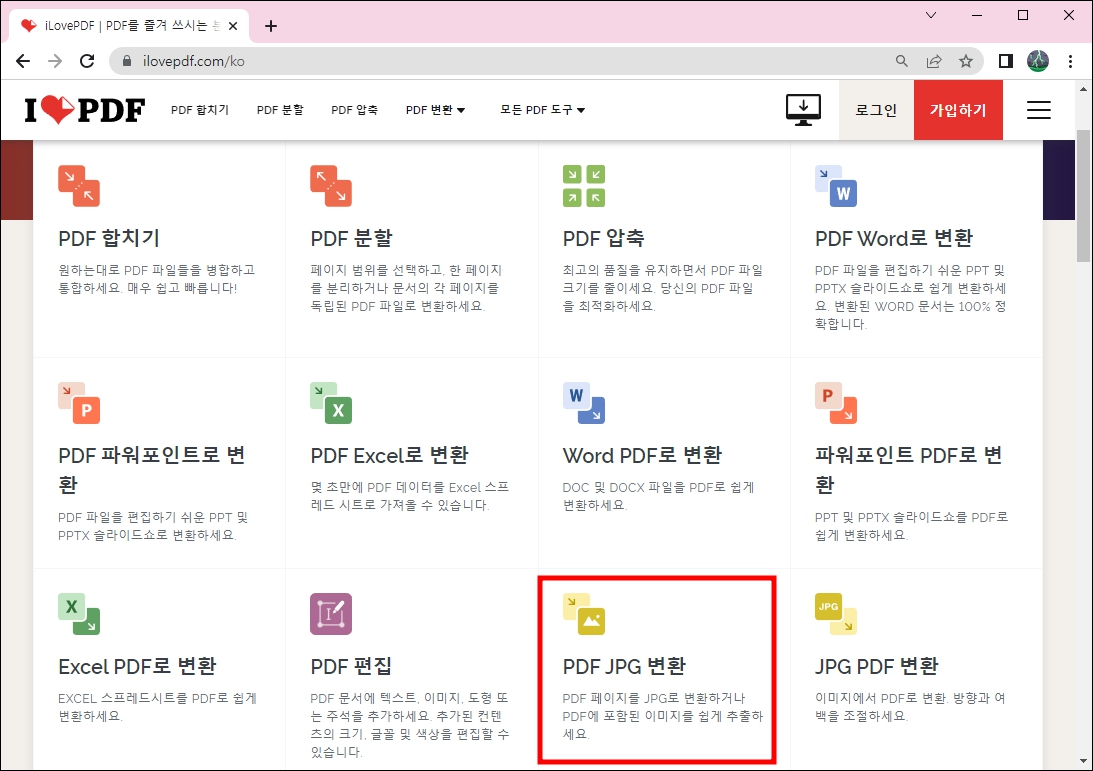Open the green PDF 압축 compress icon

click(583, 186)
